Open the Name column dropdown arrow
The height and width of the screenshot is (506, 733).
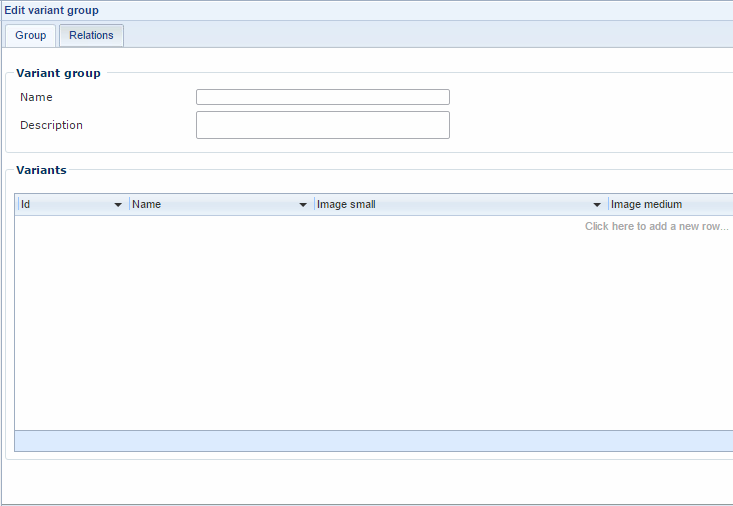click(x=303, y=205)
